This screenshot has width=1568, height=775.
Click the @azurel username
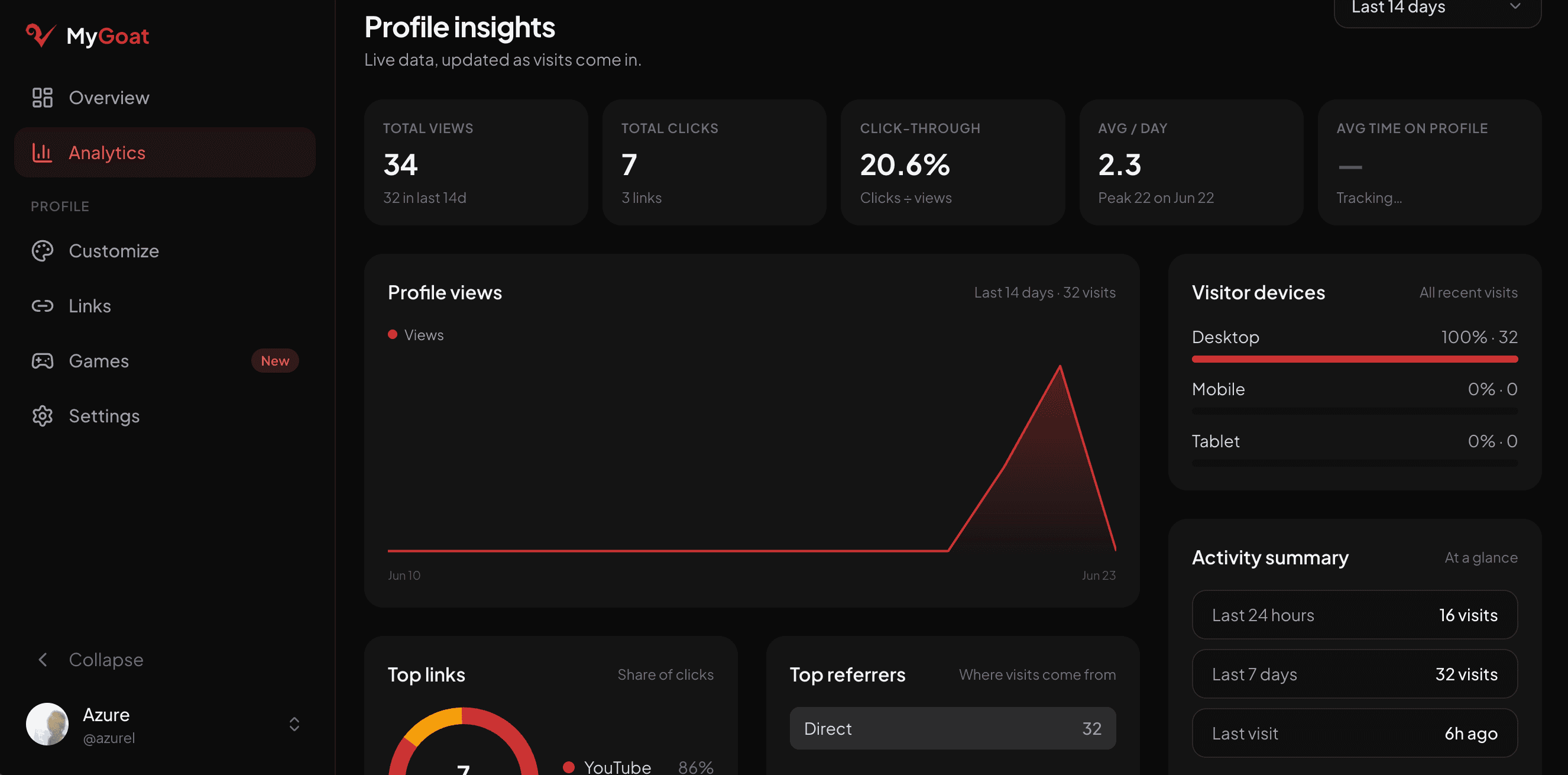pos(109,738)
